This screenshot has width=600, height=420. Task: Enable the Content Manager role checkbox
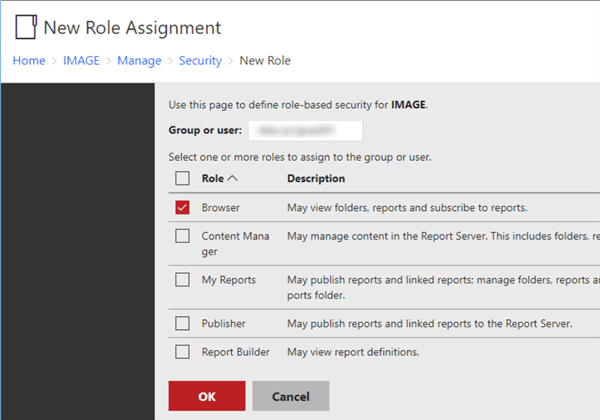182,237
